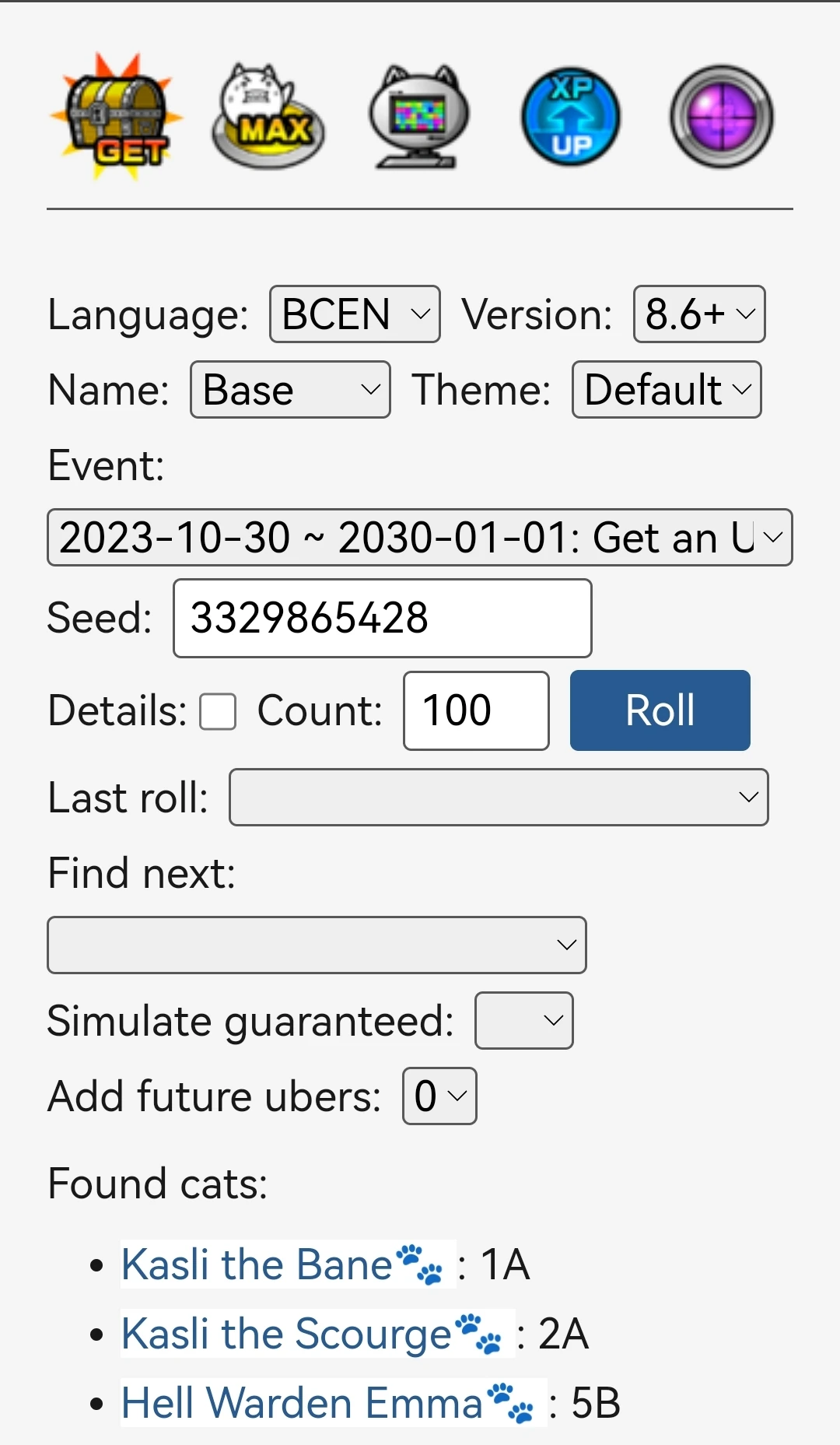Click paw icon beside Kasli the Scourge

pyautogui.click(x=479, y=1334)
